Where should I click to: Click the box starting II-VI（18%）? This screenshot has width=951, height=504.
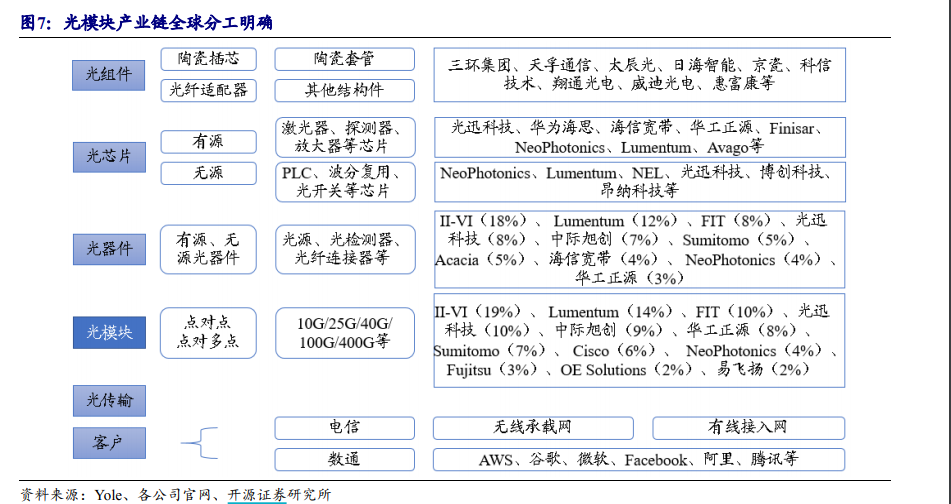click(639, 249)
